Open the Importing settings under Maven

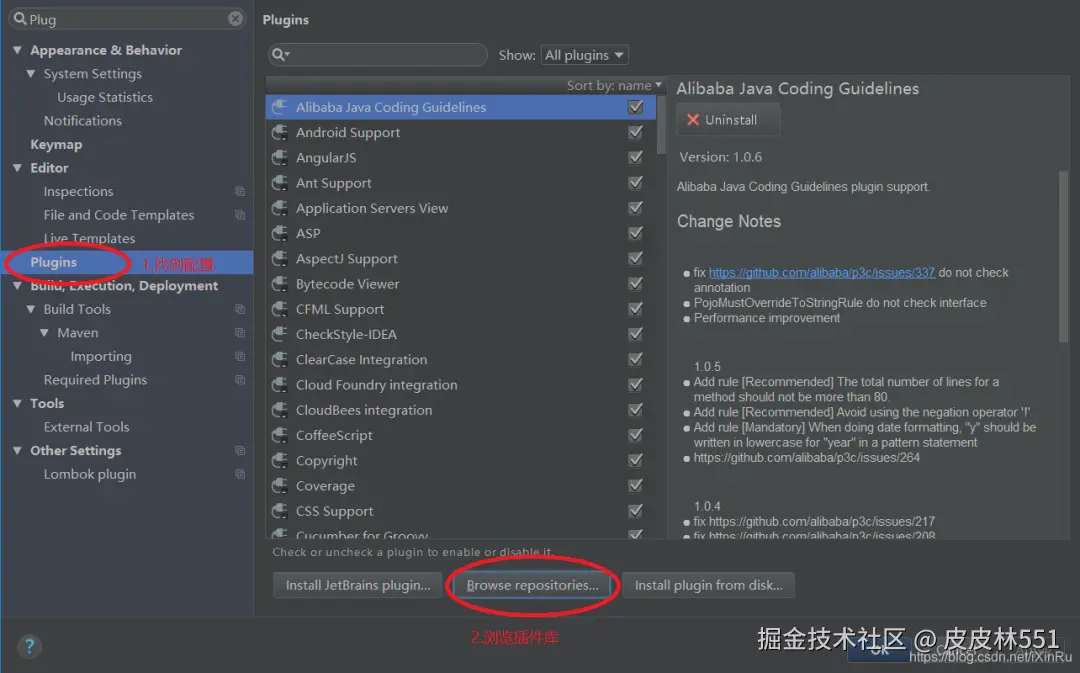[x=101, y=356]
